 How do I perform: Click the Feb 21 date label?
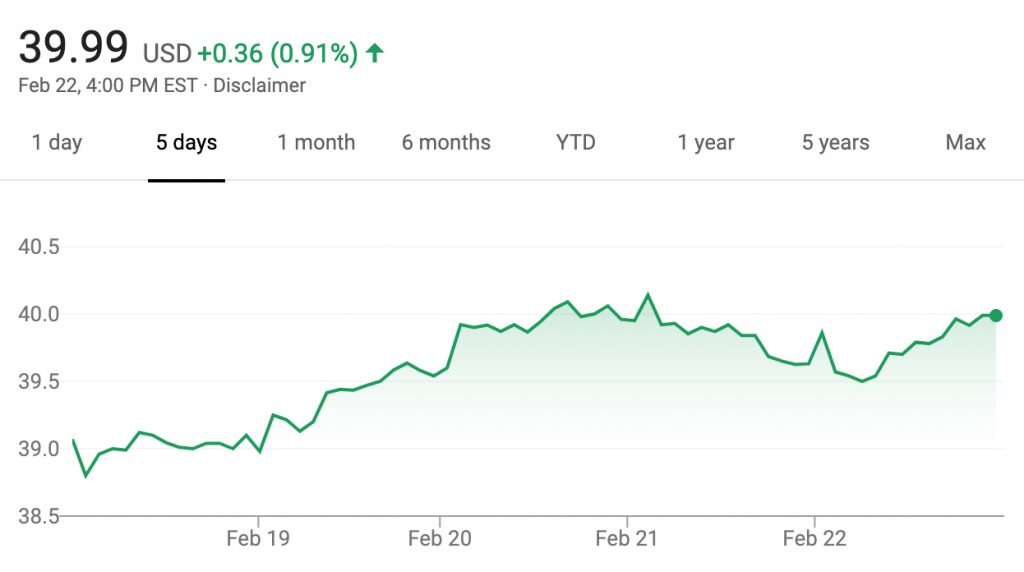tap(626, 538)
